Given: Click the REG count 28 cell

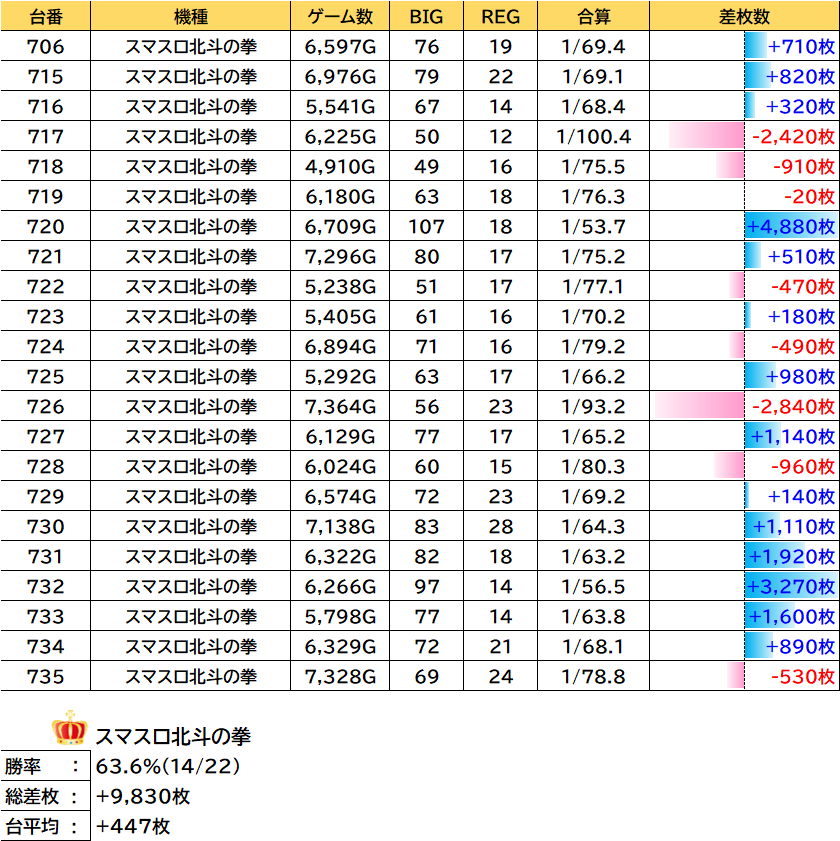Looking at the screenshot, I should coord(500,526).
